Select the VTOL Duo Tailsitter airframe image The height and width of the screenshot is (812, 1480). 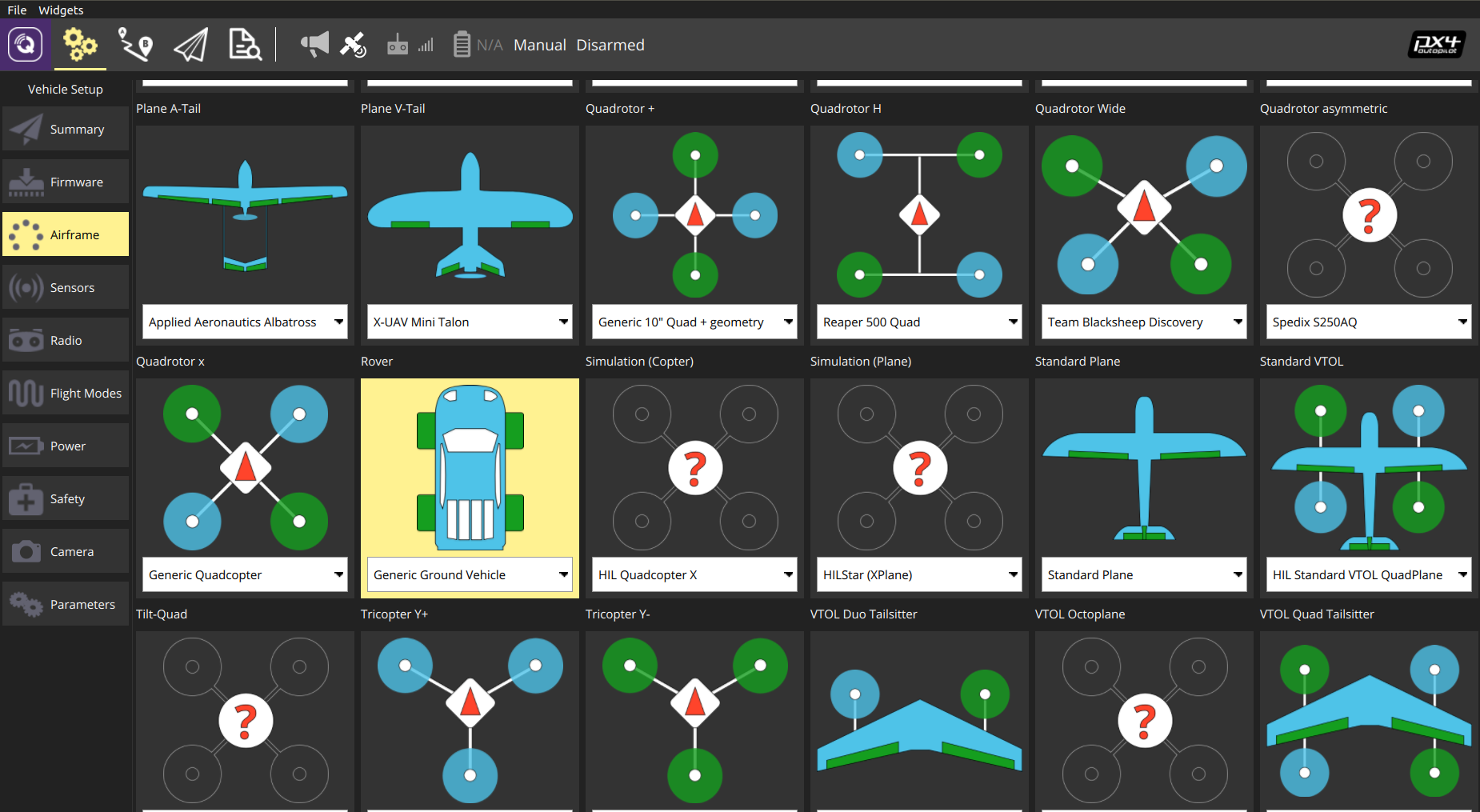pyautogui.click(x=919, y=720)
